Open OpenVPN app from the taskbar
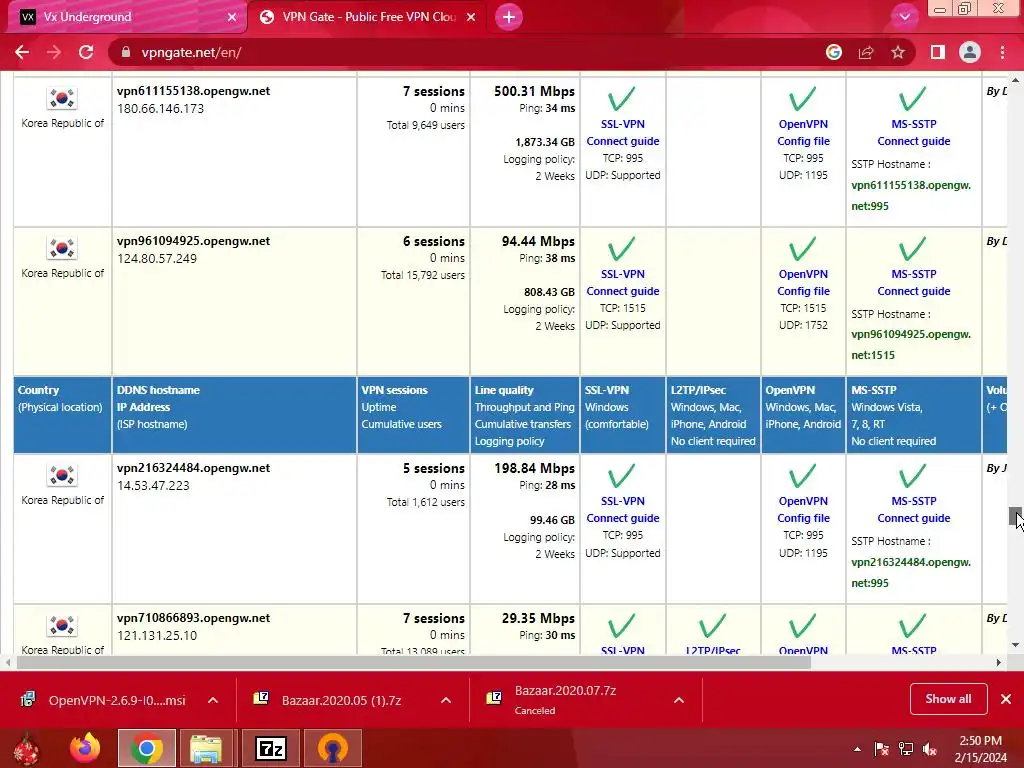Image resolution: width=1024 pixels, height=768 pixels. [333, 748]
